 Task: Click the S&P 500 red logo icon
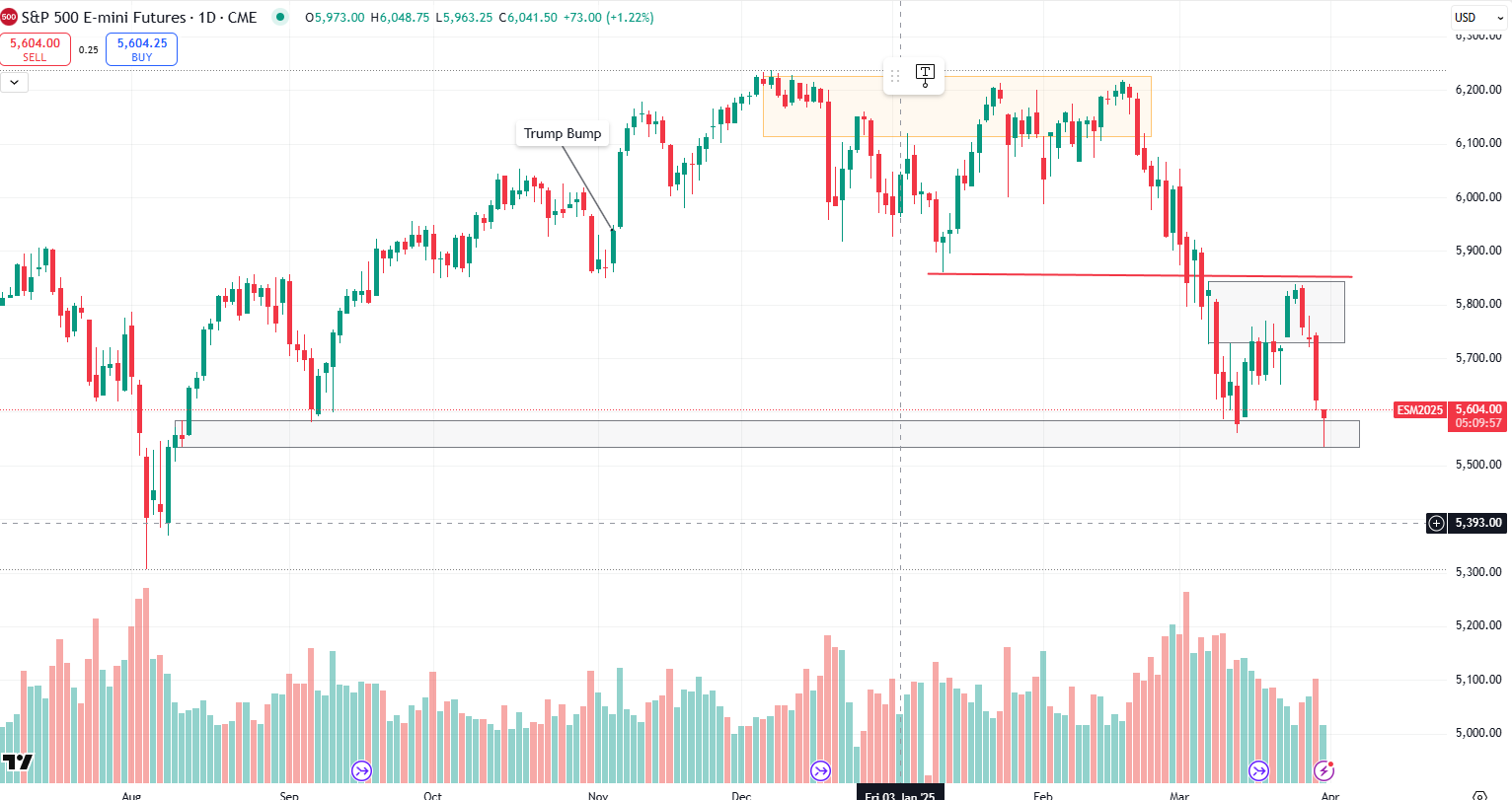9,18
